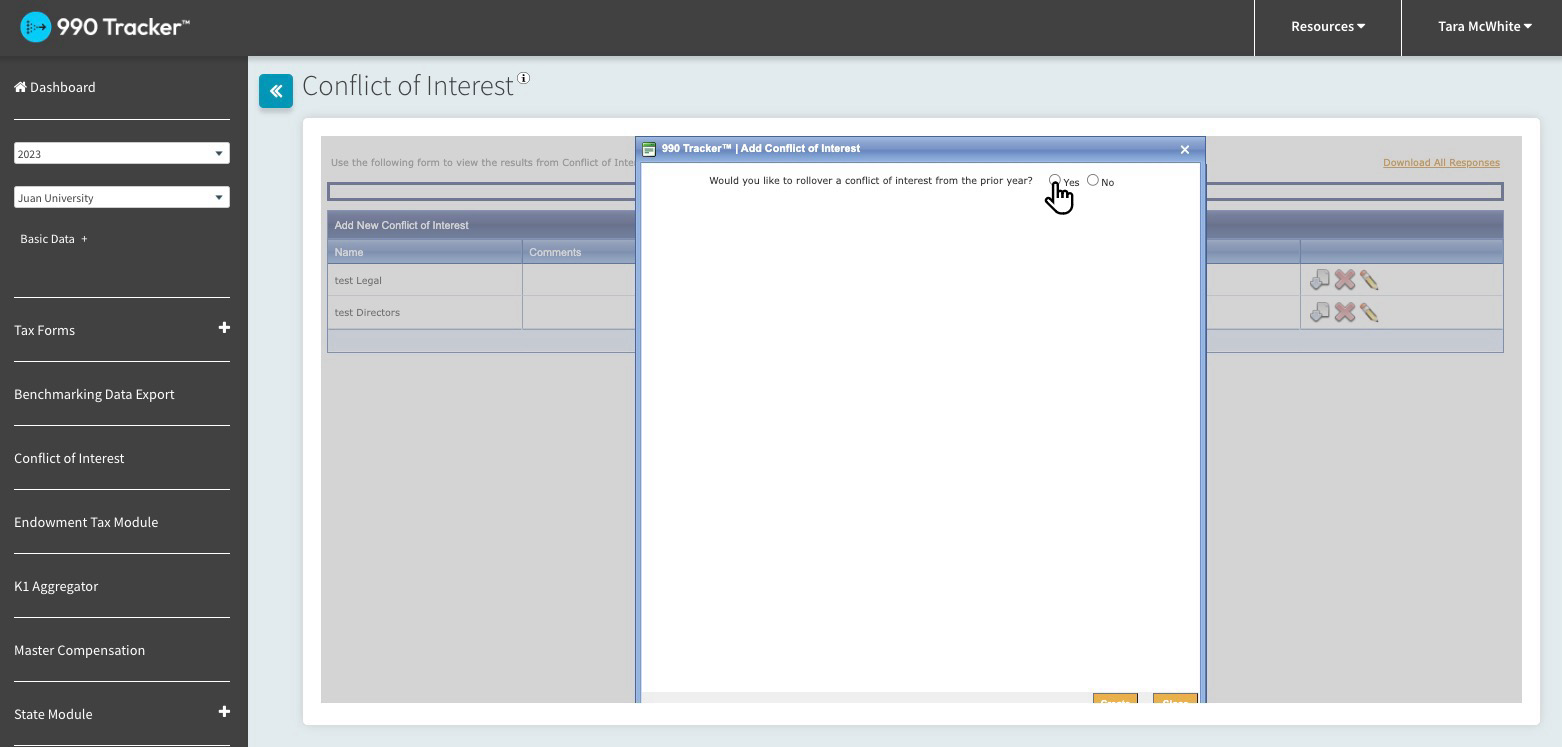Screen dimensions: 1562x747
Task: Collapse the sidebar with double-chevron button
Action: tap(276, 91)
